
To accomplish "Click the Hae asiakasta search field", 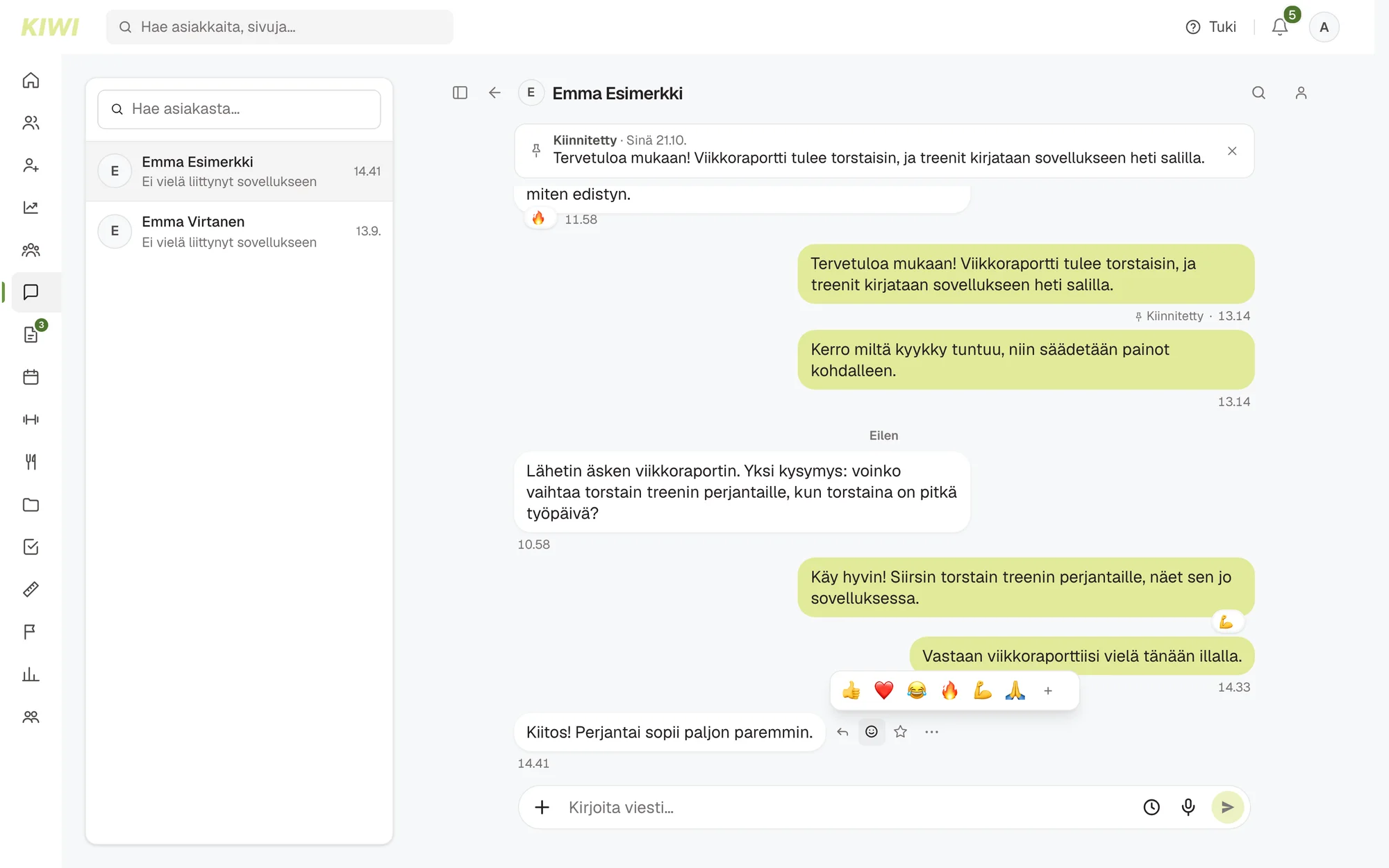I will (x=240, y=109).
